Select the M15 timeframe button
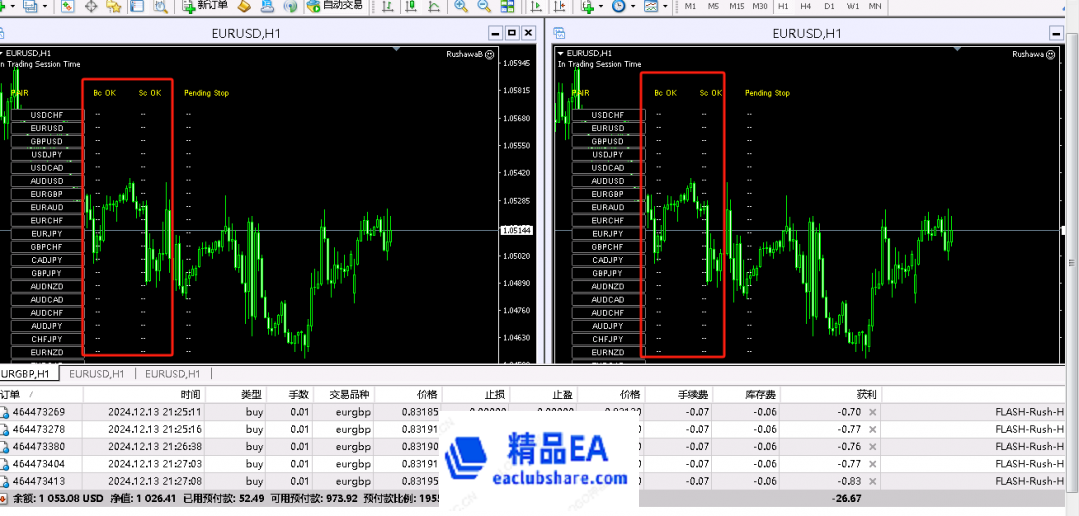Viewport: 1079px width, 516px height. coord(736,6)
